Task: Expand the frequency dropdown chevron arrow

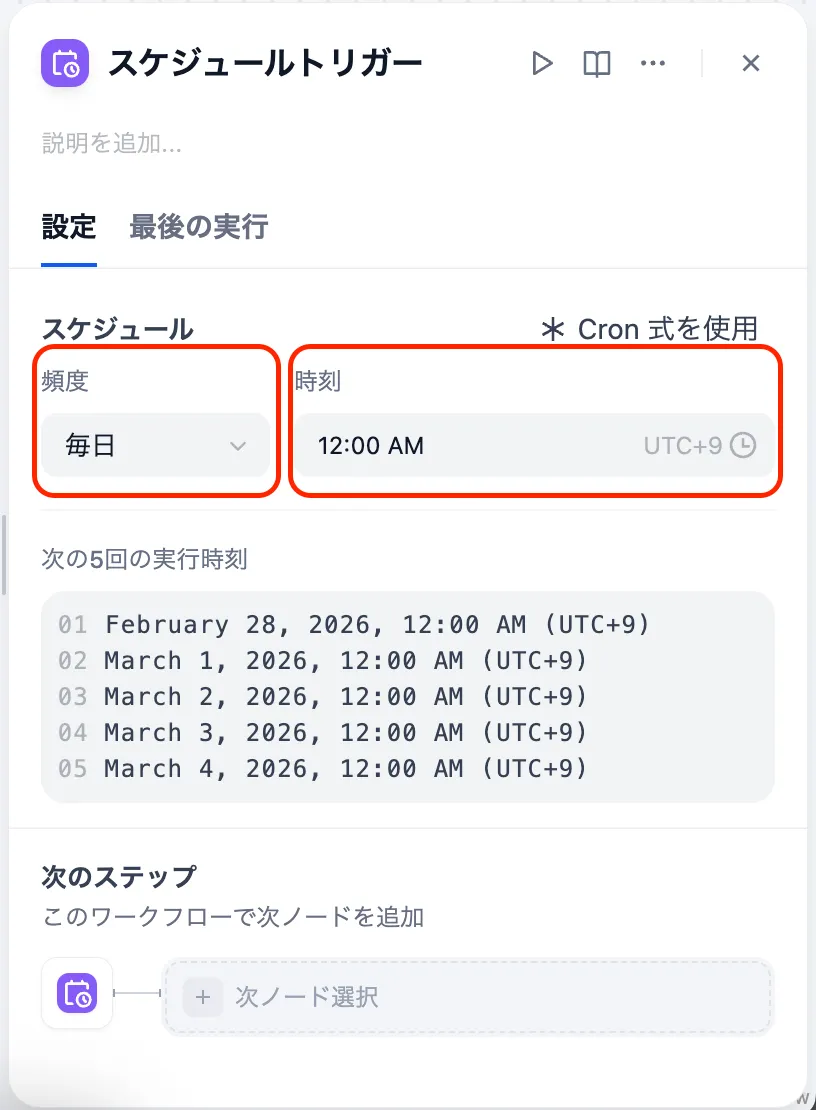Action: (x=238, y=446)
